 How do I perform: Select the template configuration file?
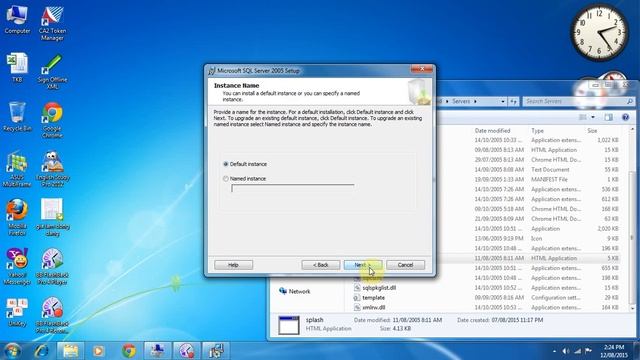pyautogui.click(x=373, y=298)
